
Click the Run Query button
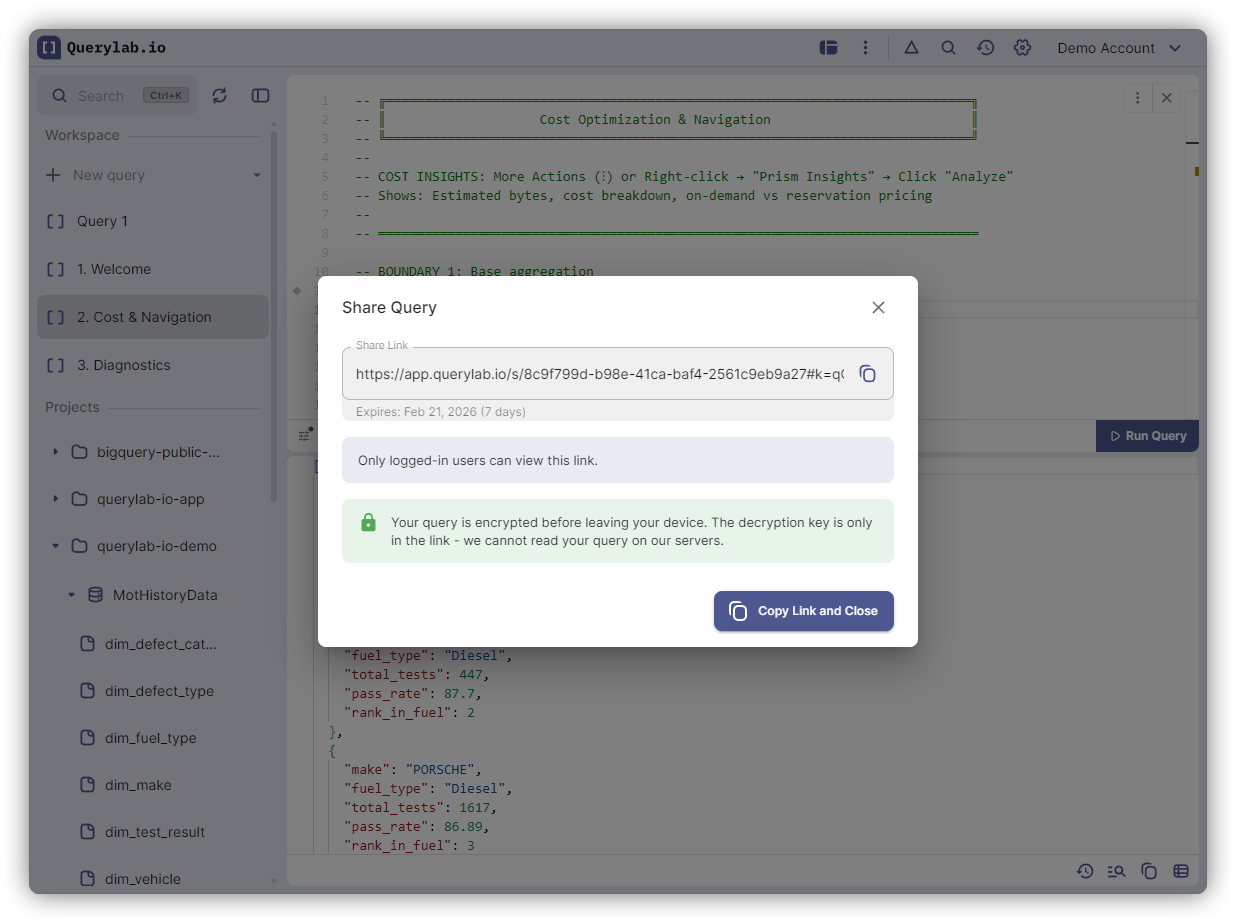(x=1146, y=436)
